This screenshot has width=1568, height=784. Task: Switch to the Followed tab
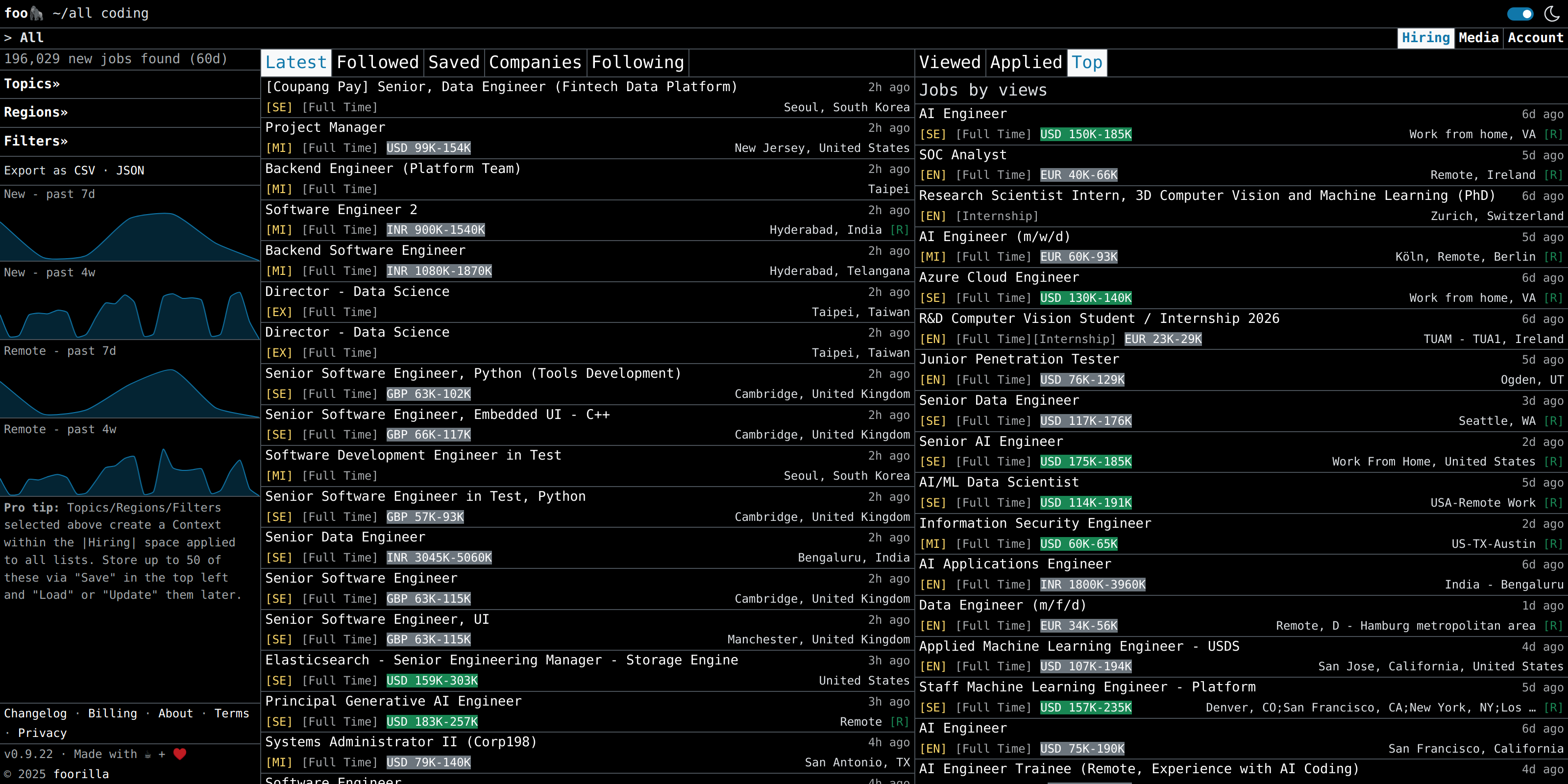(377, 62)
